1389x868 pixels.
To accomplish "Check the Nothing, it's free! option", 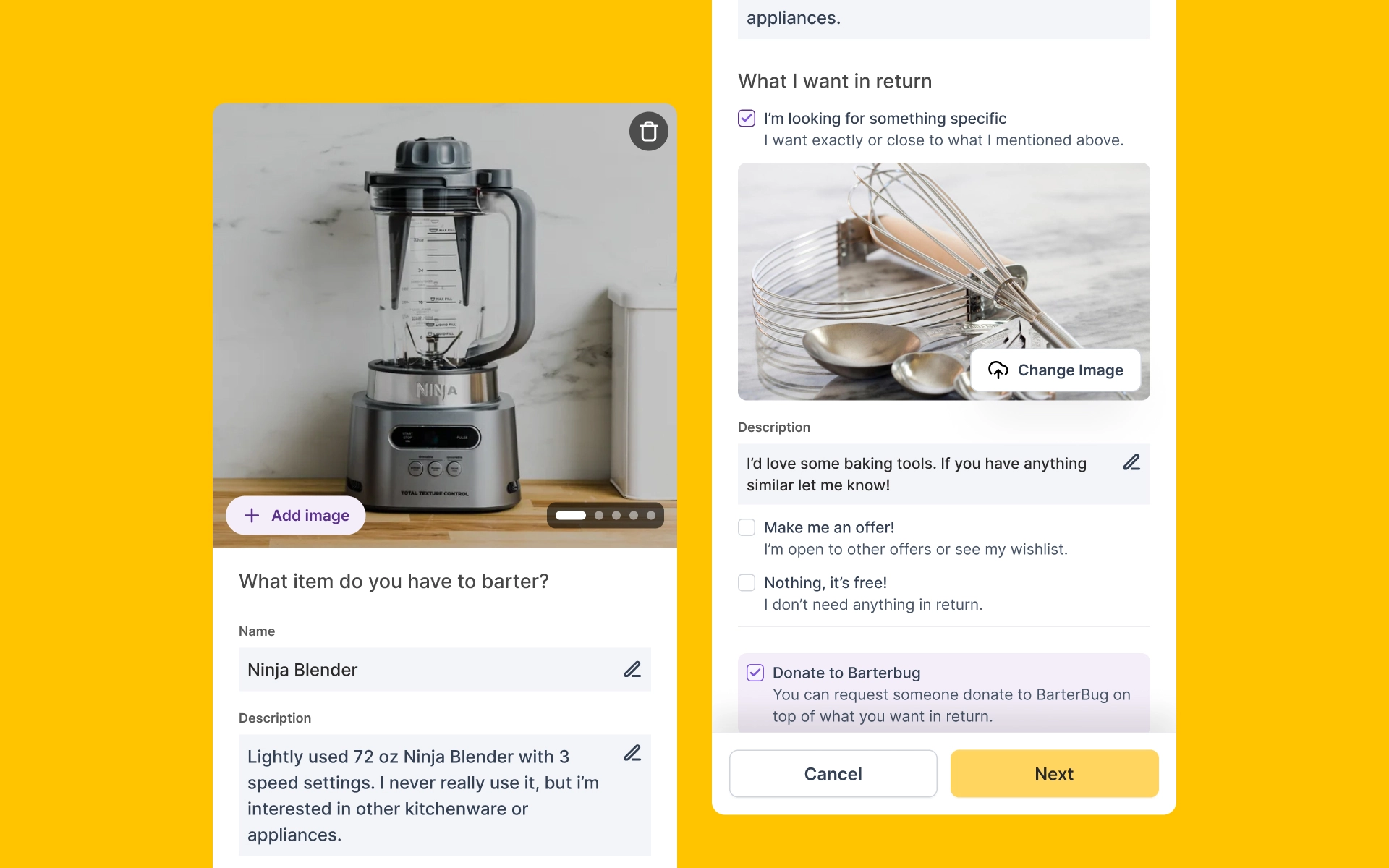I will point(747,583).
